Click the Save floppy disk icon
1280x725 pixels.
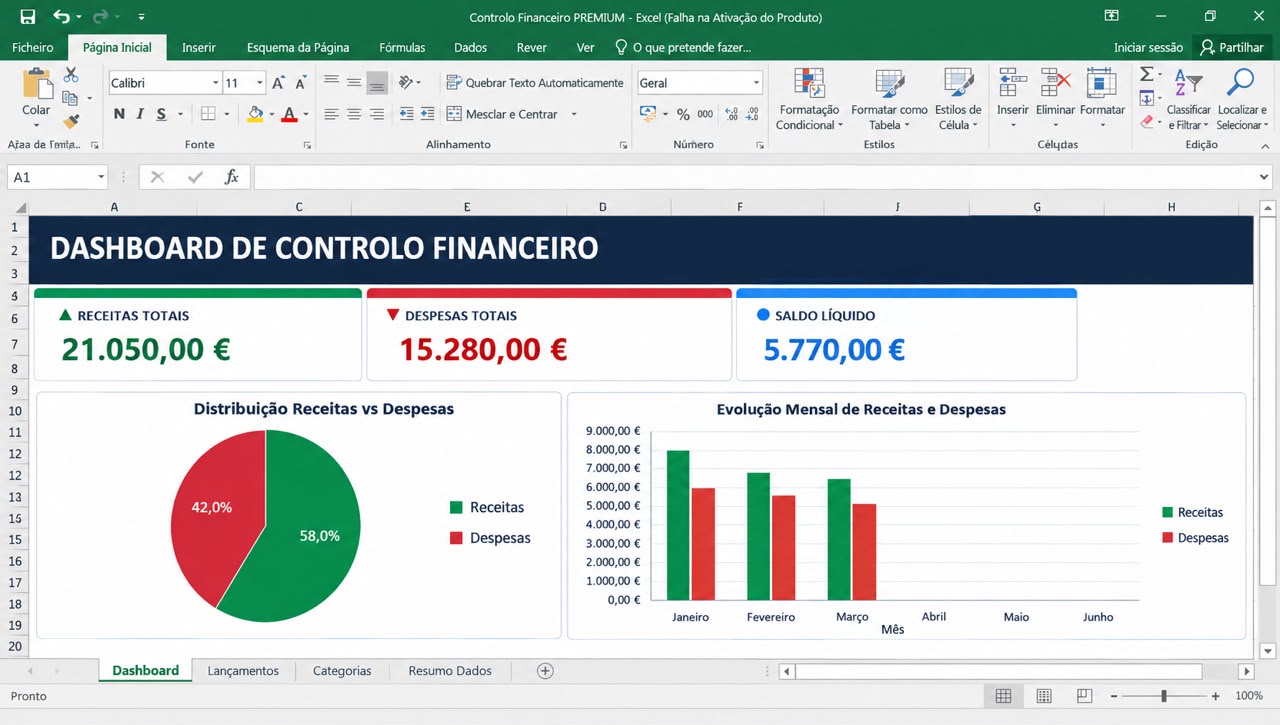click(x=28, y=17)
